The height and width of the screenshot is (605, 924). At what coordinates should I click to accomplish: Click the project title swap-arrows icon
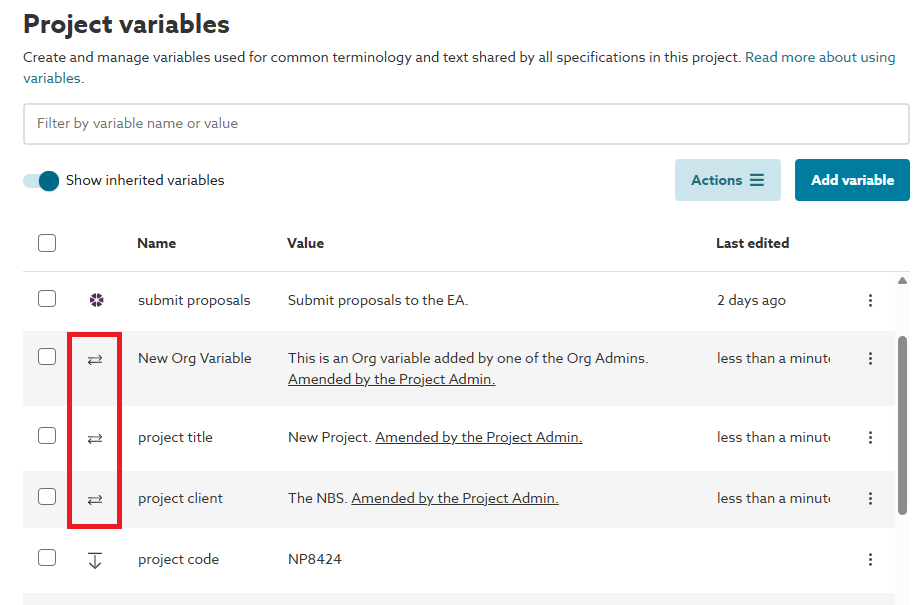tap(95, 438)
